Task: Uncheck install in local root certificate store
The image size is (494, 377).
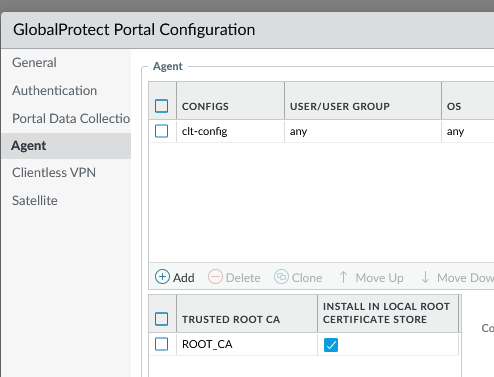Action: coord(331,345)
